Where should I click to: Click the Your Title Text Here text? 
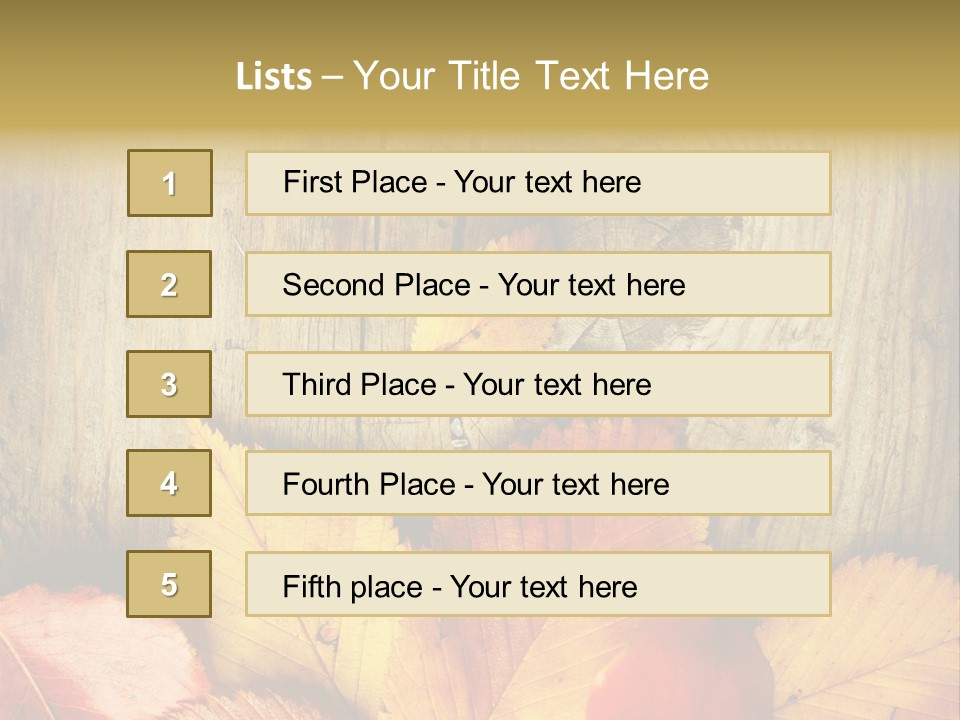(531, 77)
